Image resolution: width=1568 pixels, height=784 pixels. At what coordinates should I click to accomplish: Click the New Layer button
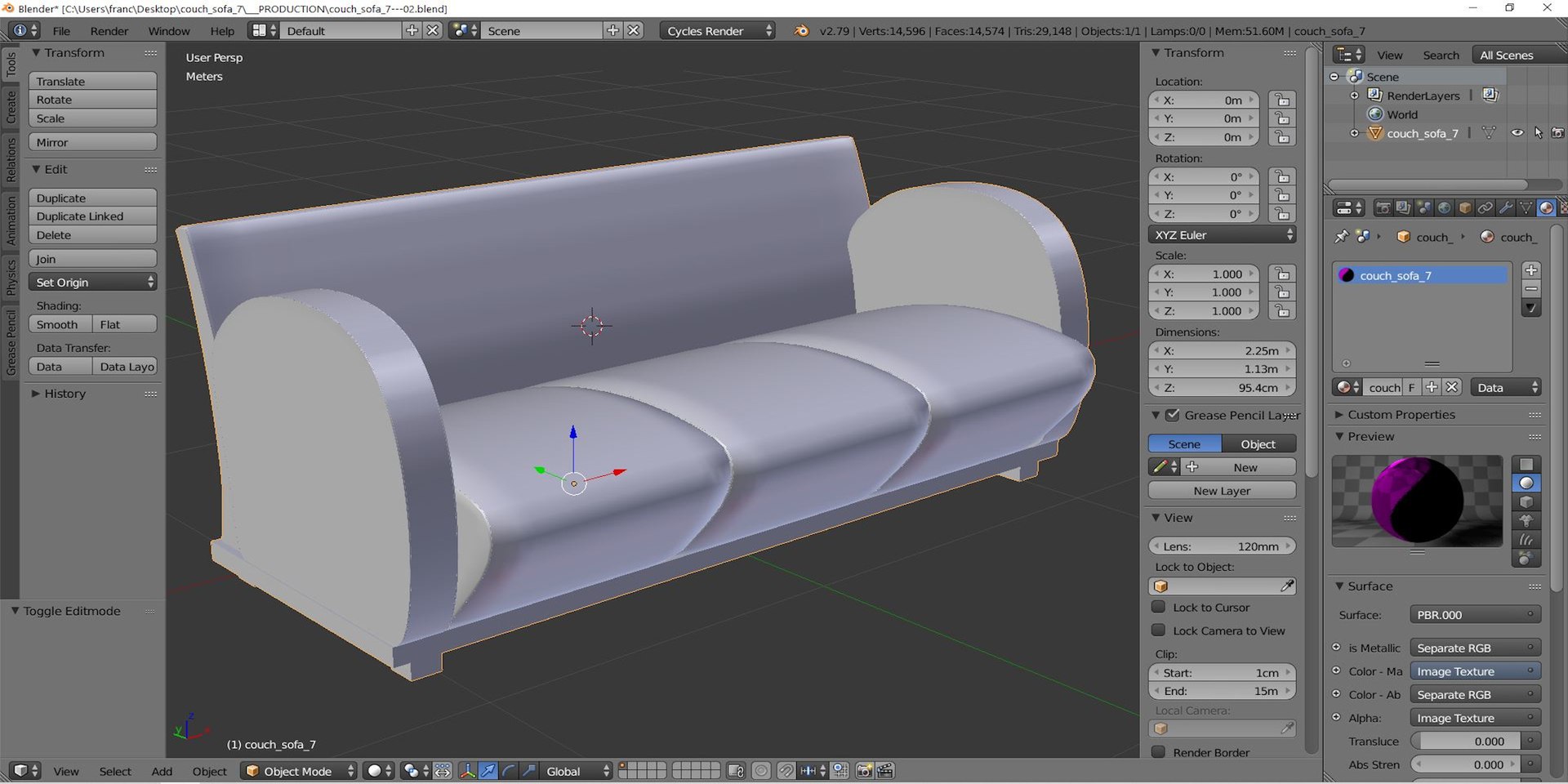(1222, 491)
